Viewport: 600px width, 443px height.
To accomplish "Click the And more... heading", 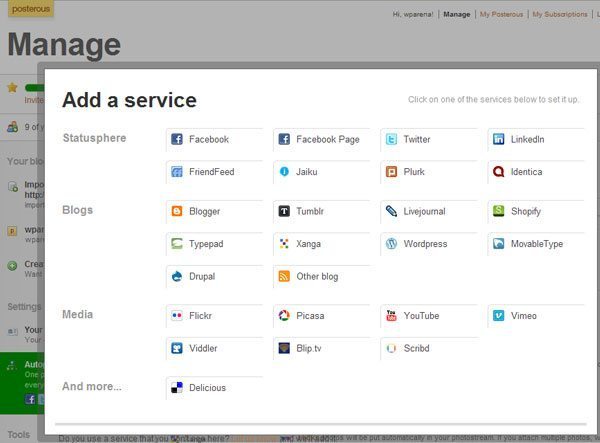I will click(x=91, y=386).
